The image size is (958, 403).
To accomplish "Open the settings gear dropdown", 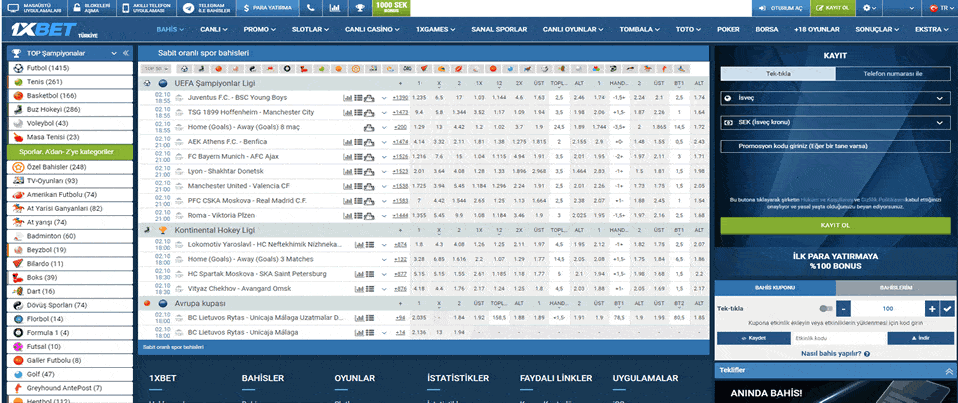I will [869, 8].
